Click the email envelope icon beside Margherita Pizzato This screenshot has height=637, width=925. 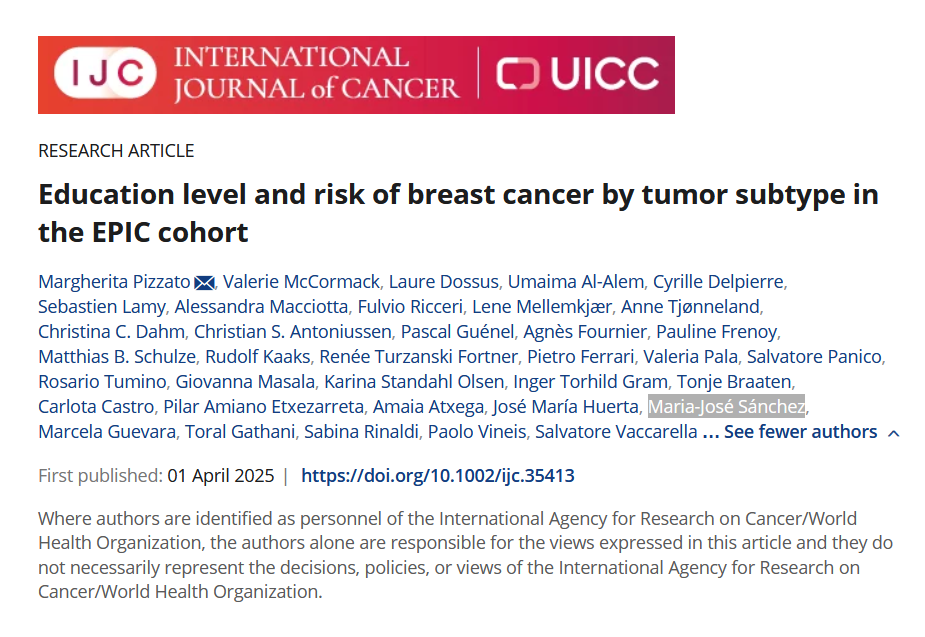(x=204, y=282)
